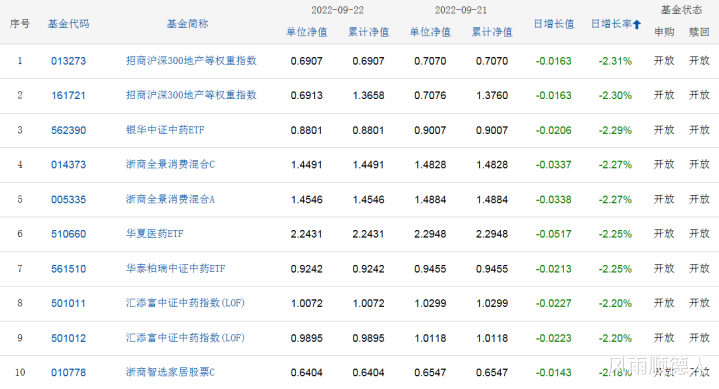Open fund code 161721
The width and height of the screenshot is (719, 389).
(68, 95)
